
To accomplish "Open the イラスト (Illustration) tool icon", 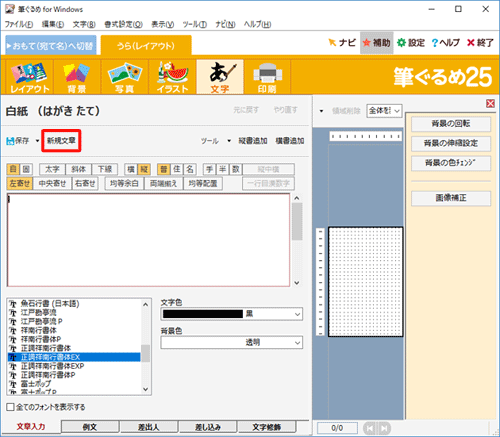I will pyautogui.click(x=172, y=77).
